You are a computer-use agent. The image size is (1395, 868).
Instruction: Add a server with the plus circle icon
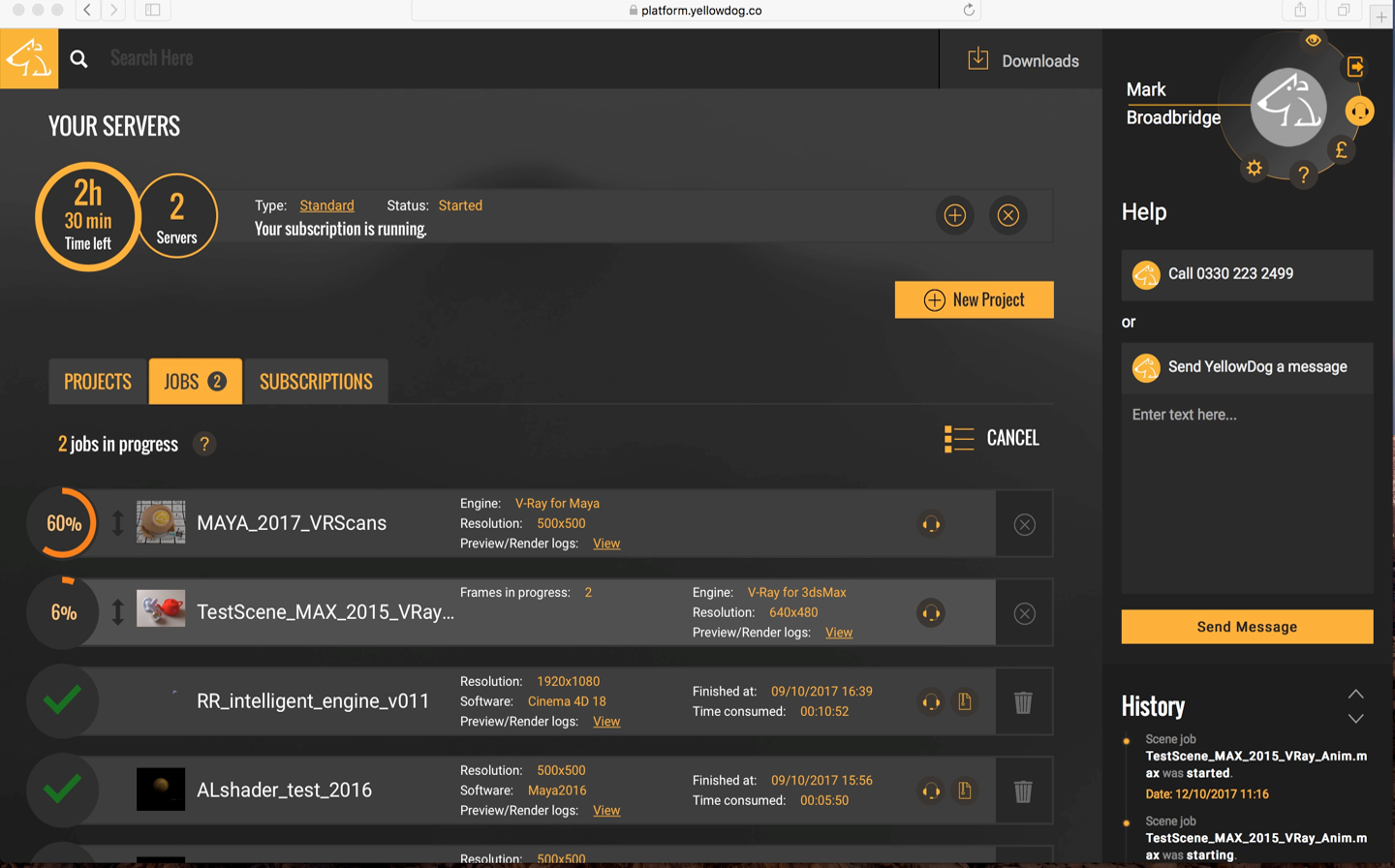pos(955,215)
